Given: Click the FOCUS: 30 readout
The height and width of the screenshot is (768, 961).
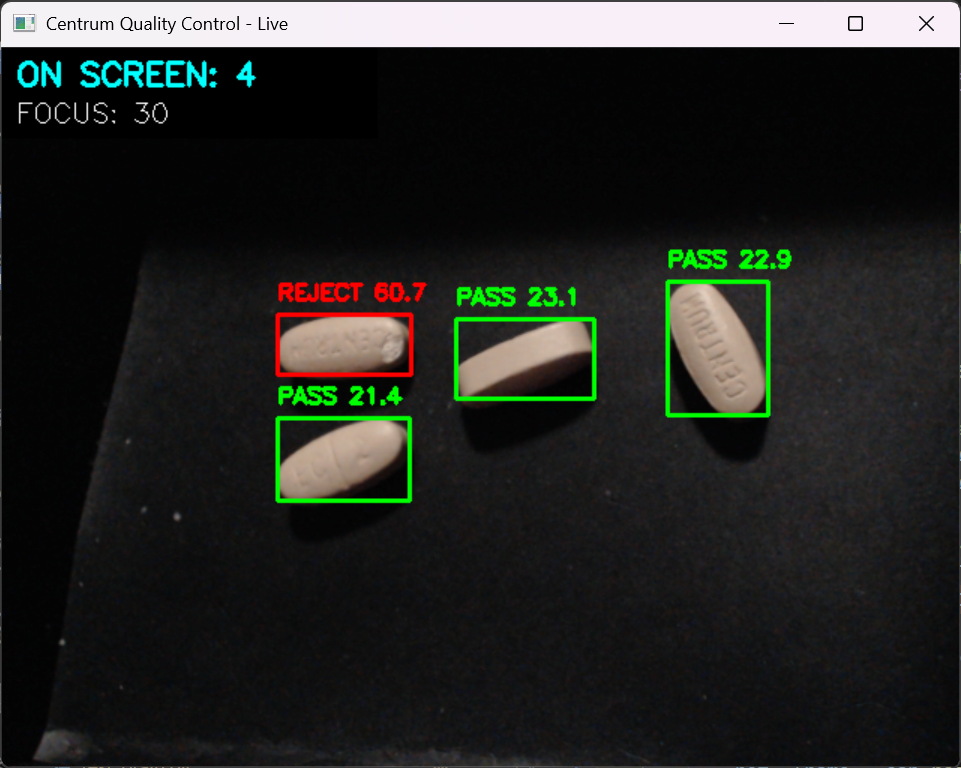Looking at the screenshot, I should [x=92, y=113].
